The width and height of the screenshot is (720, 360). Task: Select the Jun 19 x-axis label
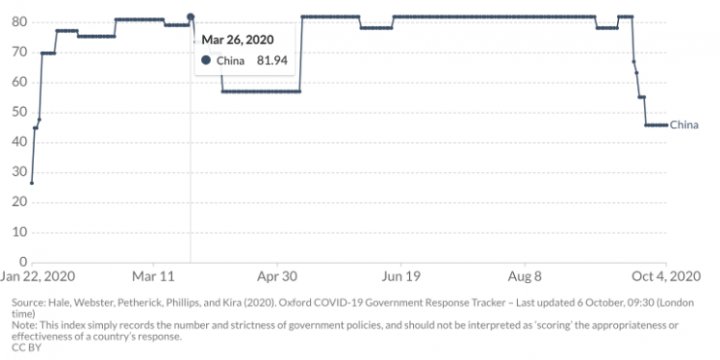pyautogui.click(x=400, y=276)
